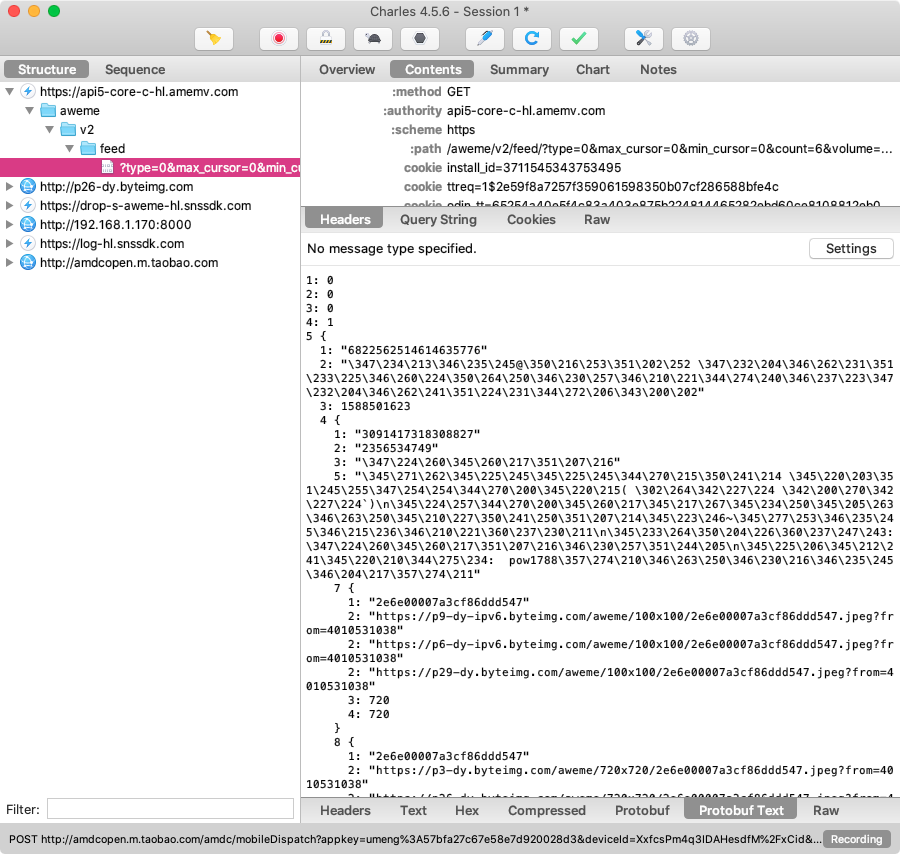Select response Raw tab at bottom
The width and height of the screenshot is (900, 854).
tap(825, 810)
